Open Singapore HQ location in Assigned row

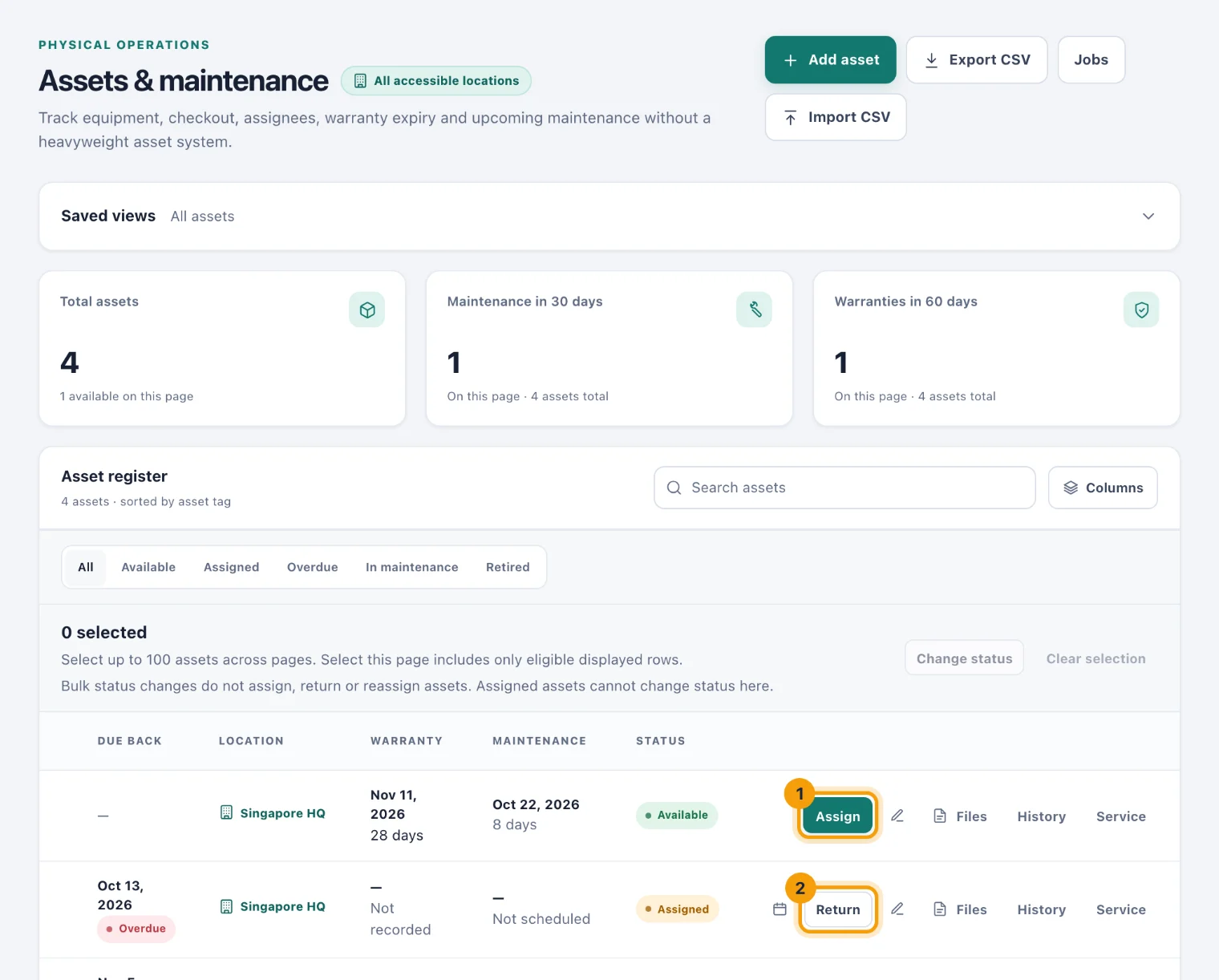tap(273, 906)
